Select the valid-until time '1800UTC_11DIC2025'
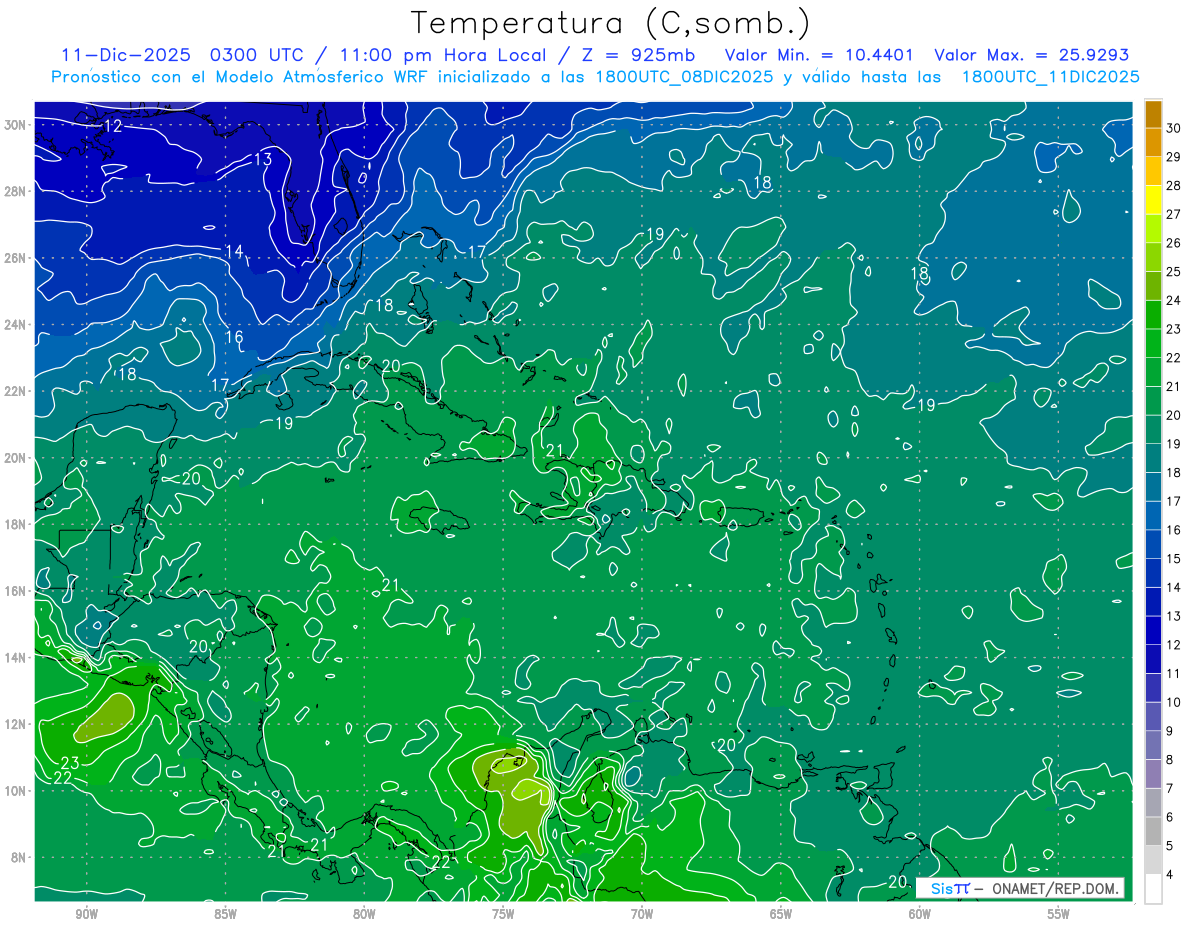Image resolution: width=1200 pixels, height=927 pixels. [x=1050, y=77]
